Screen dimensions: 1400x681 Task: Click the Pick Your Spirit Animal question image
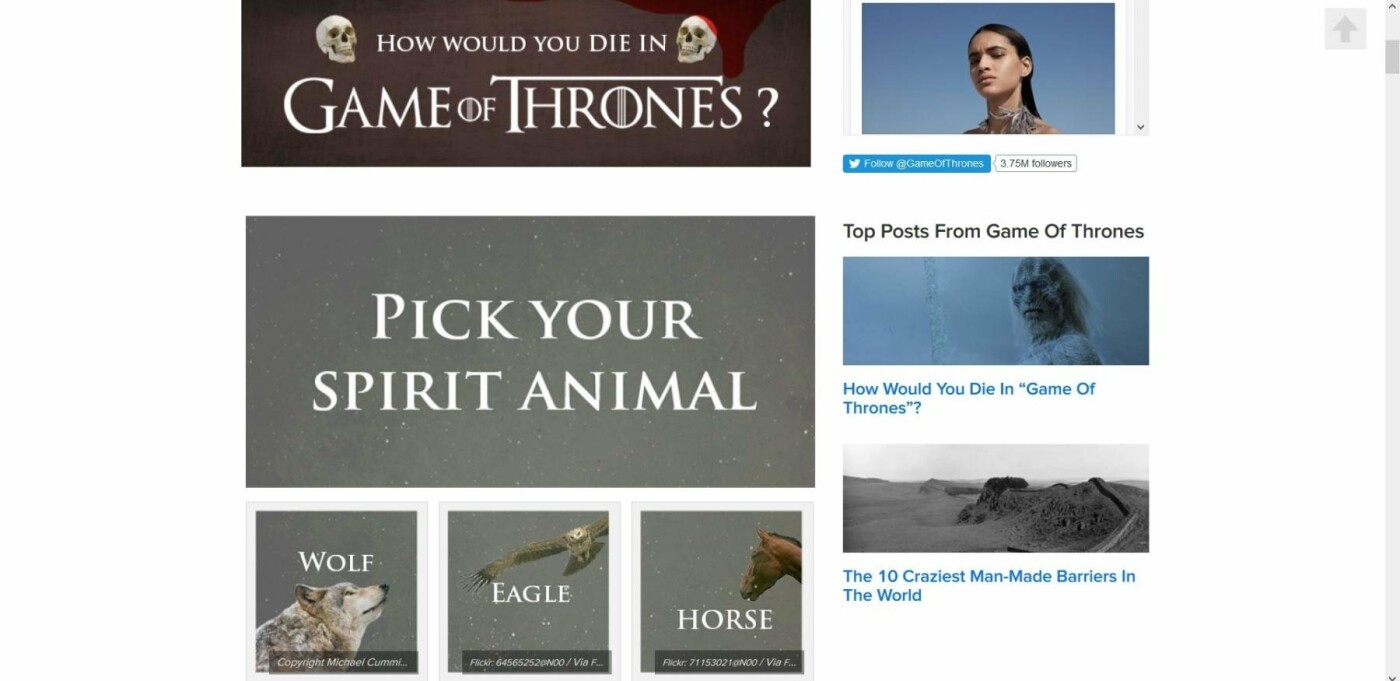coord(530,352)
